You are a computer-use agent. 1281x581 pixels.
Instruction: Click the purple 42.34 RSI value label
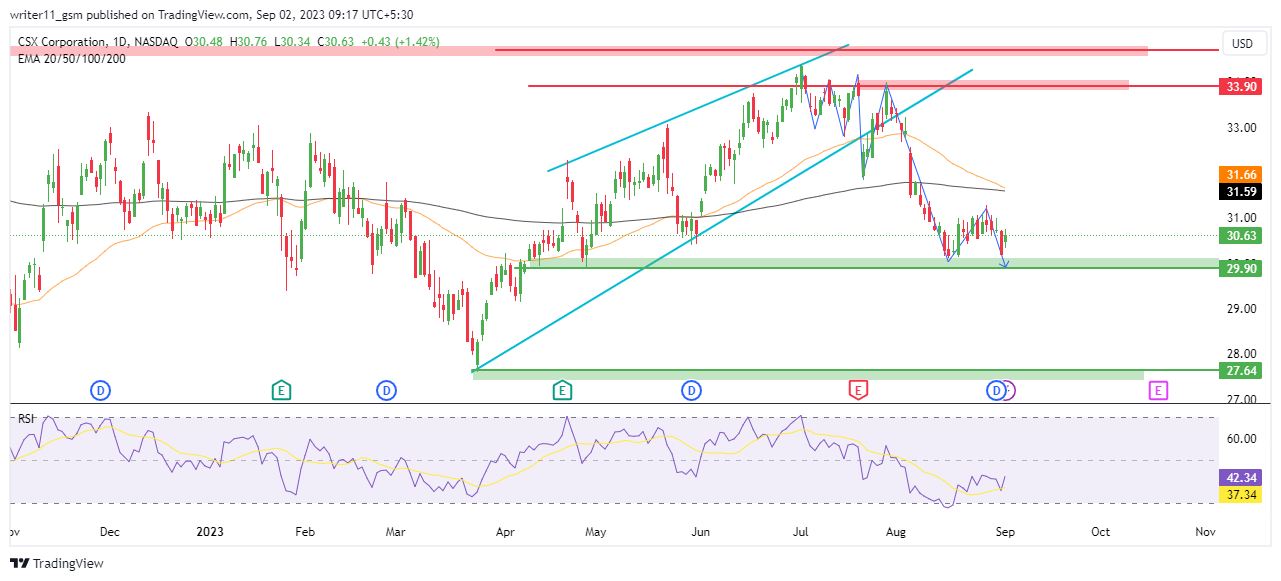coord(1242,478)
